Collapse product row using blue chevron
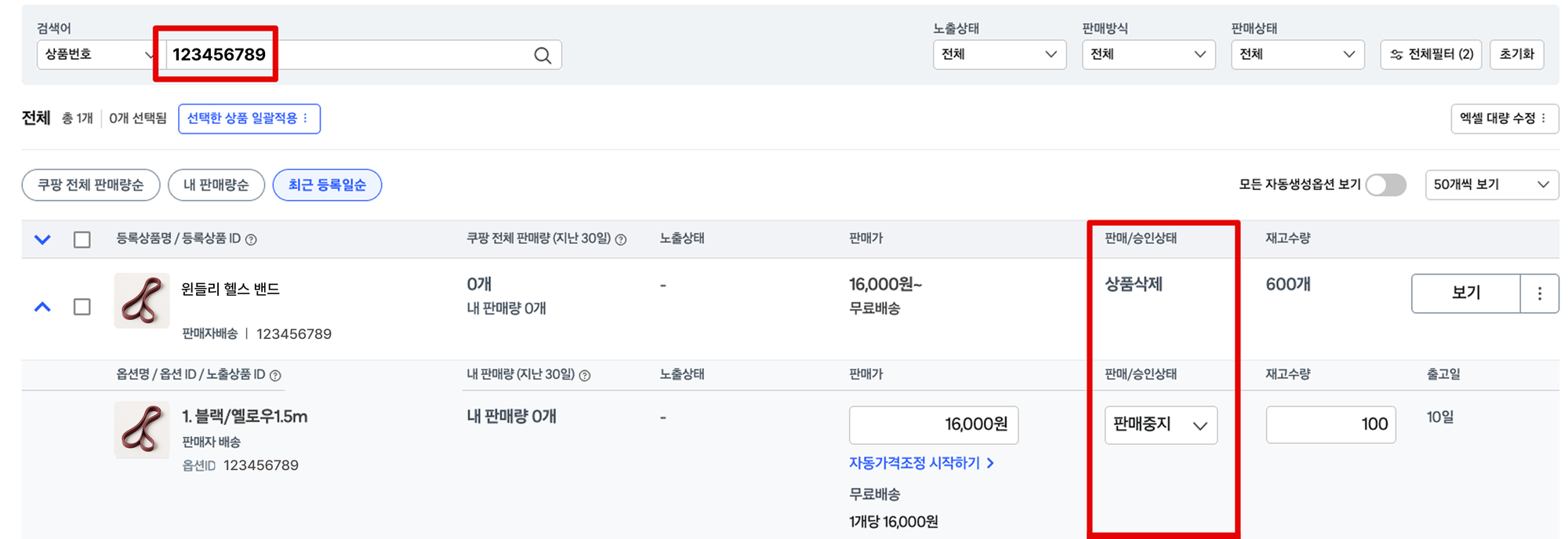 [42, 306]
